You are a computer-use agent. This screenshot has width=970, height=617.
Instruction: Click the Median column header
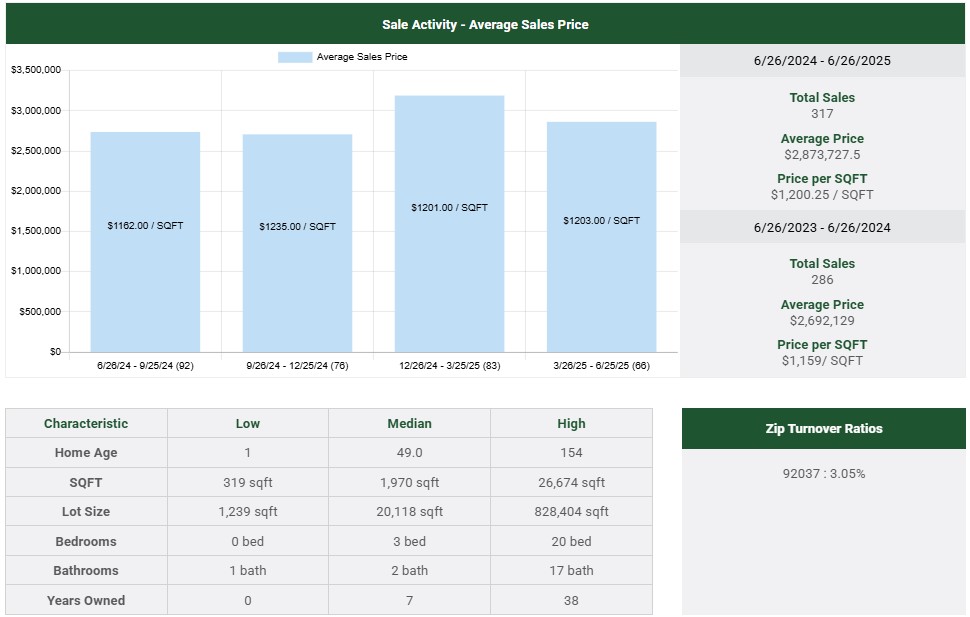click(409, 423)
